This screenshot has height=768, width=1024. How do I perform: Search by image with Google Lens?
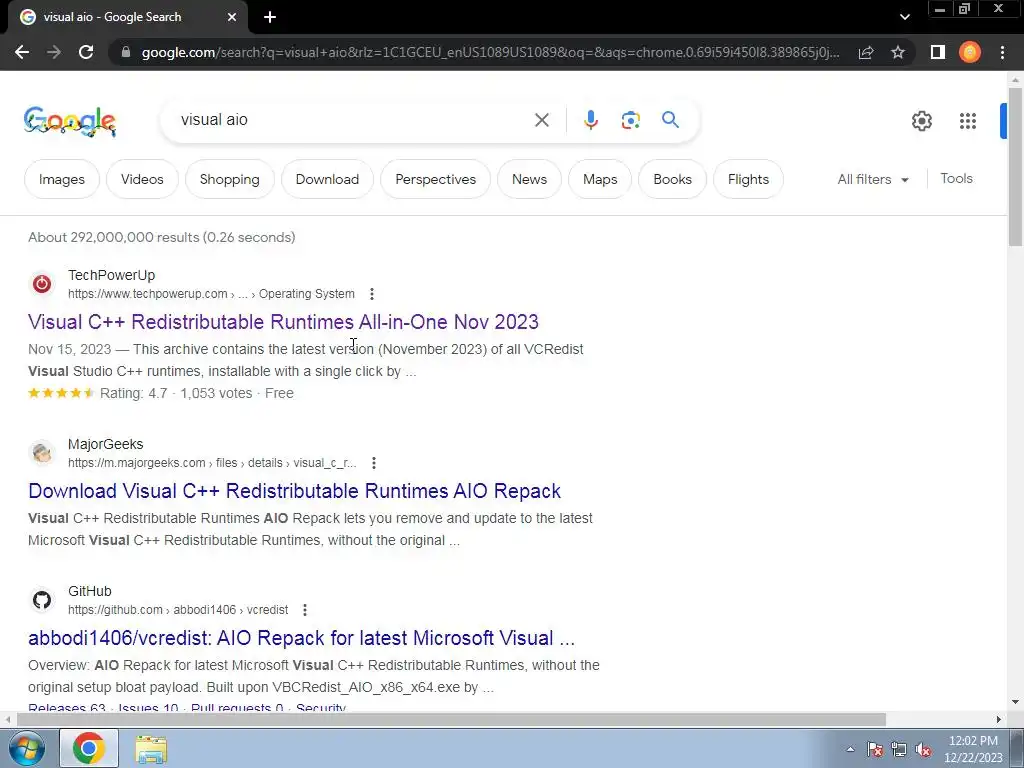(630, 120)
